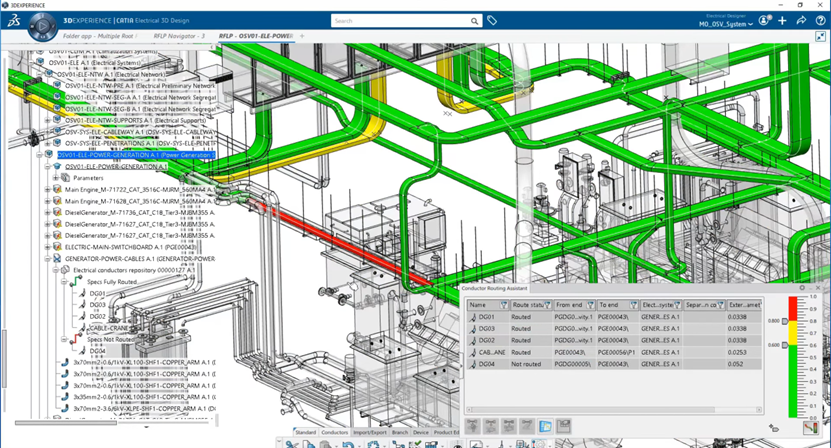The width and height of the screenshot is (831, 448).
Task: Open the MO_OSV_System credentials dropdown
Action: 726,24
